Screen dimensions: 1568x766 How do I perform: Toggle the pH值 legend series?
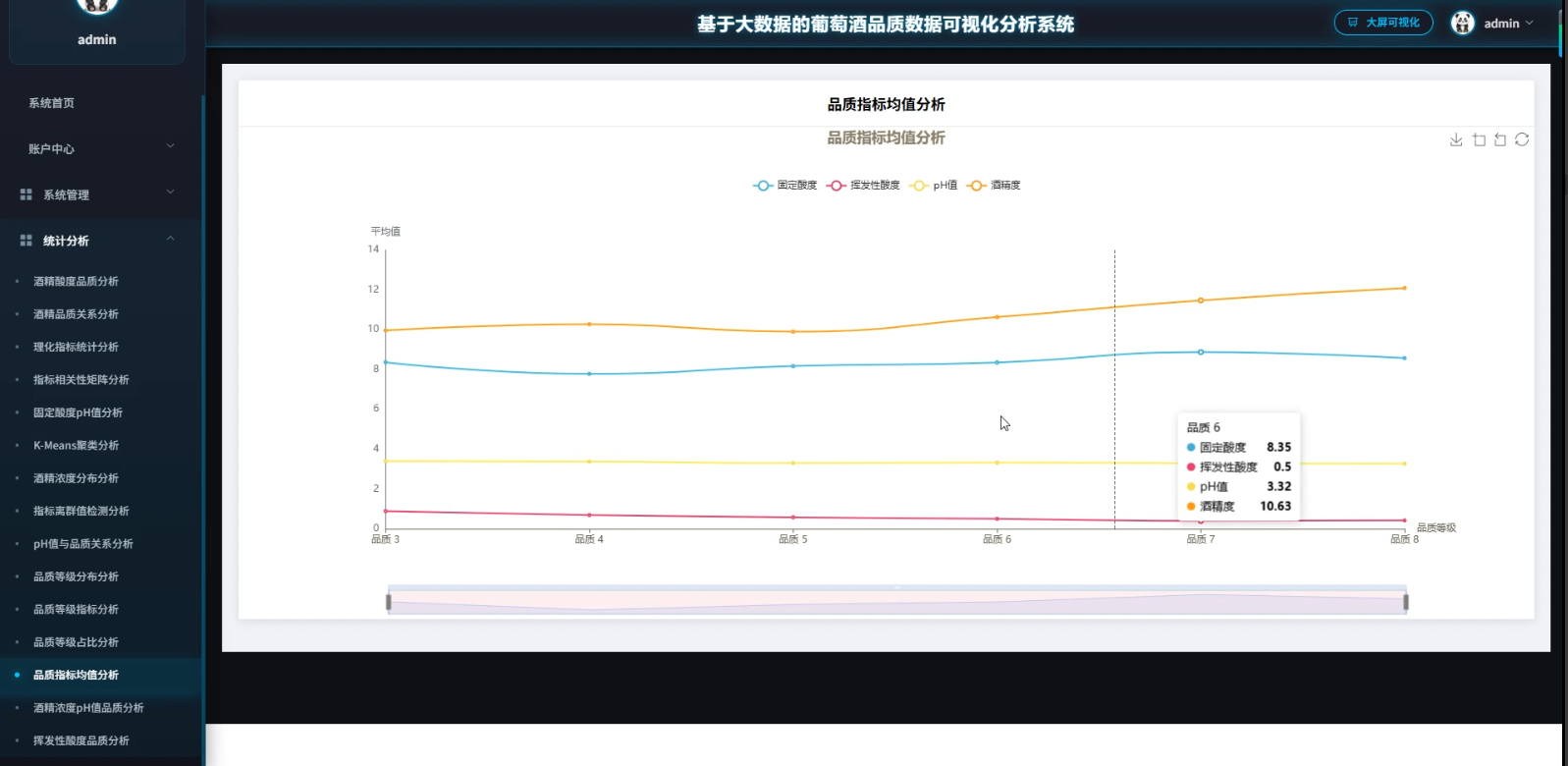point(935,186)
